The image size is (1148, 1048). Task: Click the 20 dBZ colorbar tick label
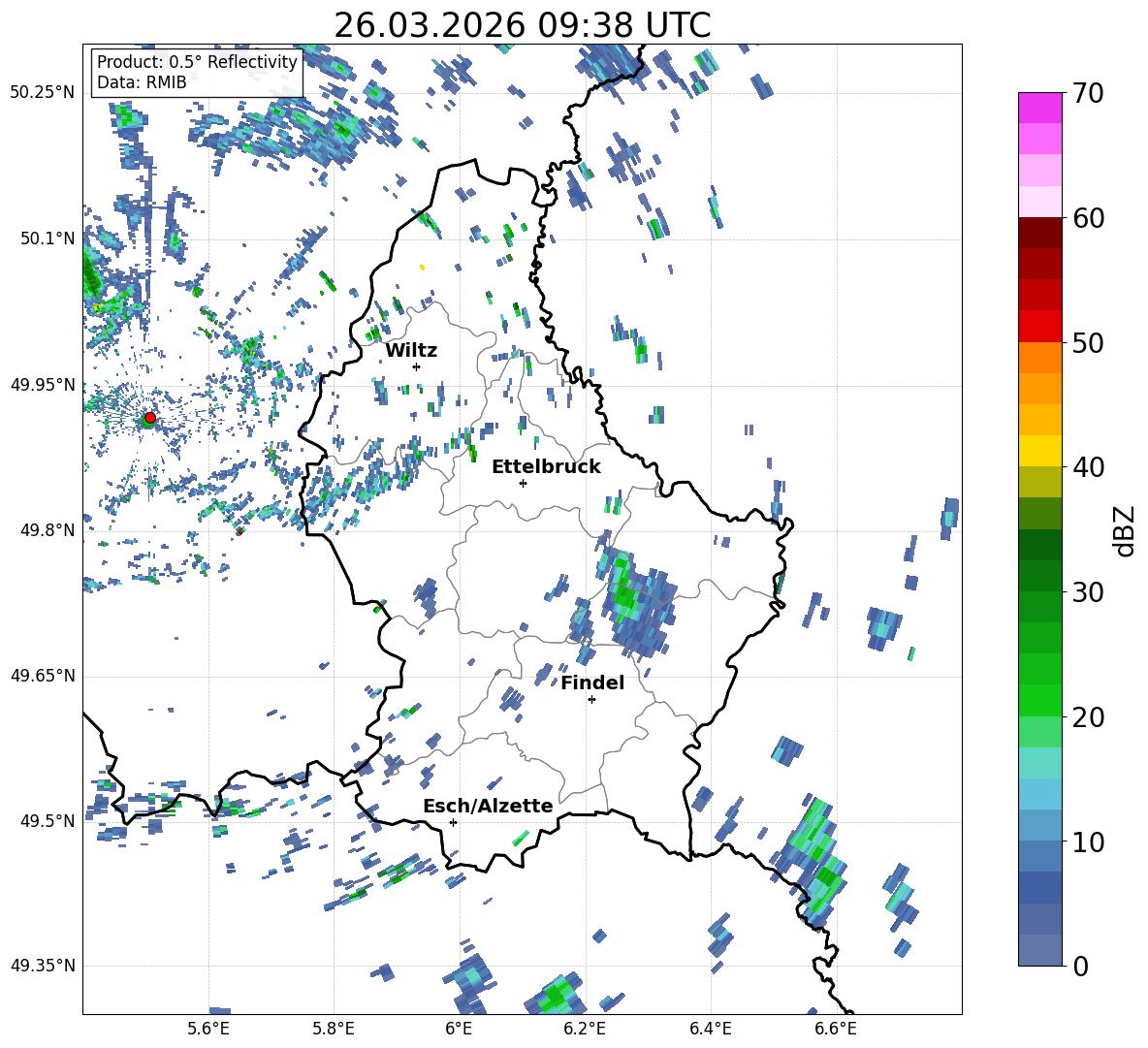click(x=1087, y=717)
